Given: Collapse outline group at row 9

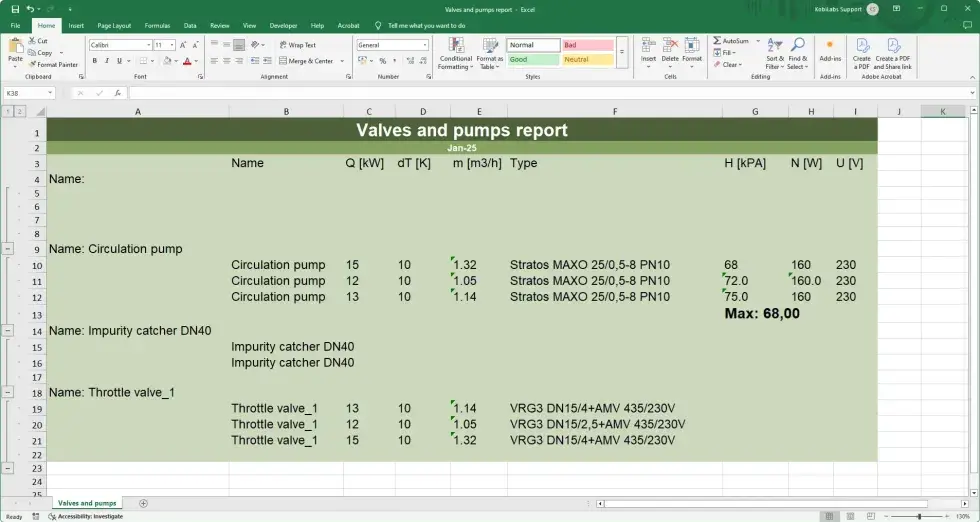Looking at the screenshot, I should tap(8, 249).
